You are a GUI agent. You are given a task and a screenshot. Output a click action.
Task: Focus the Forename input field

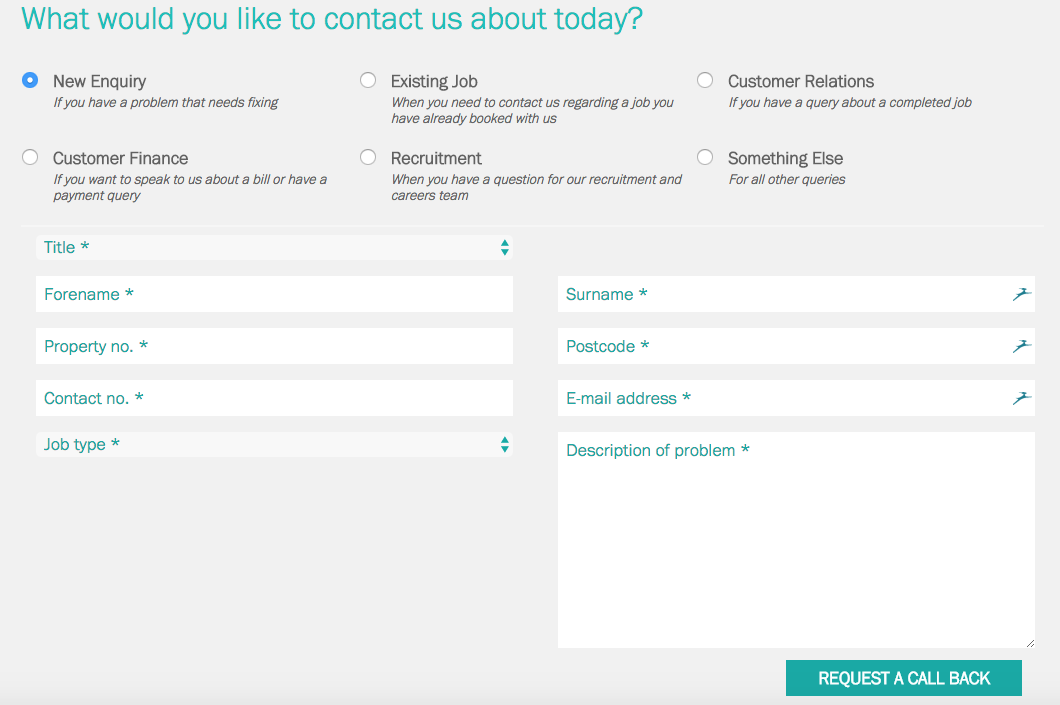point(274,294)
